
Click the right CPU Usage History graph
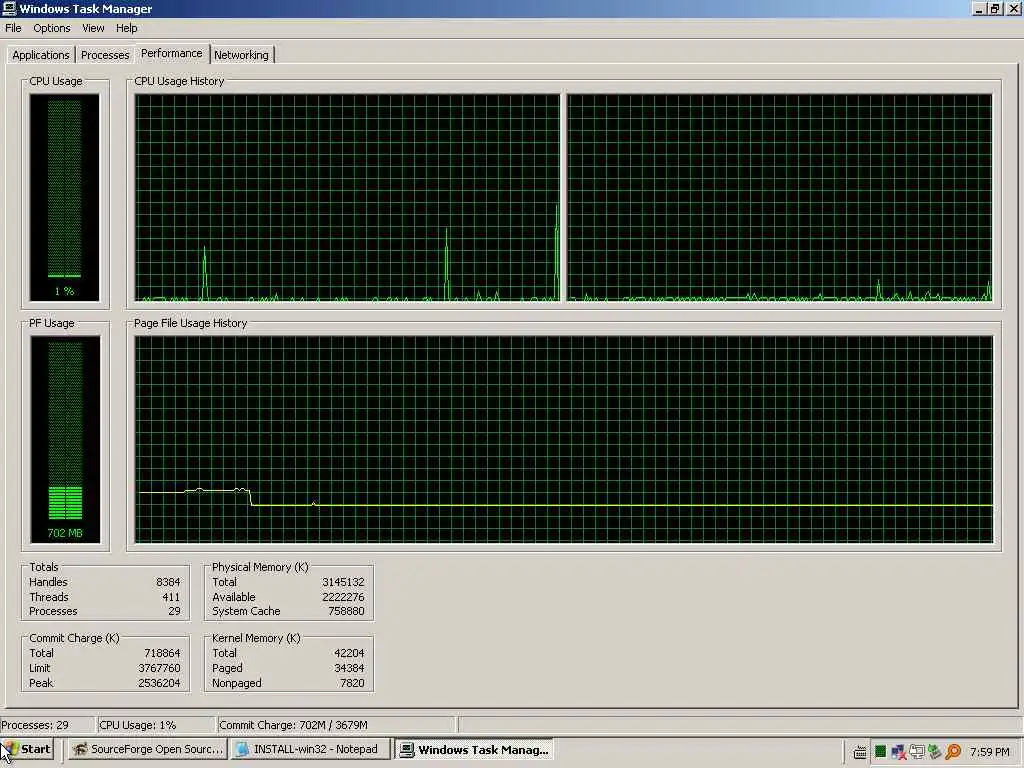(x=780, y=197)
